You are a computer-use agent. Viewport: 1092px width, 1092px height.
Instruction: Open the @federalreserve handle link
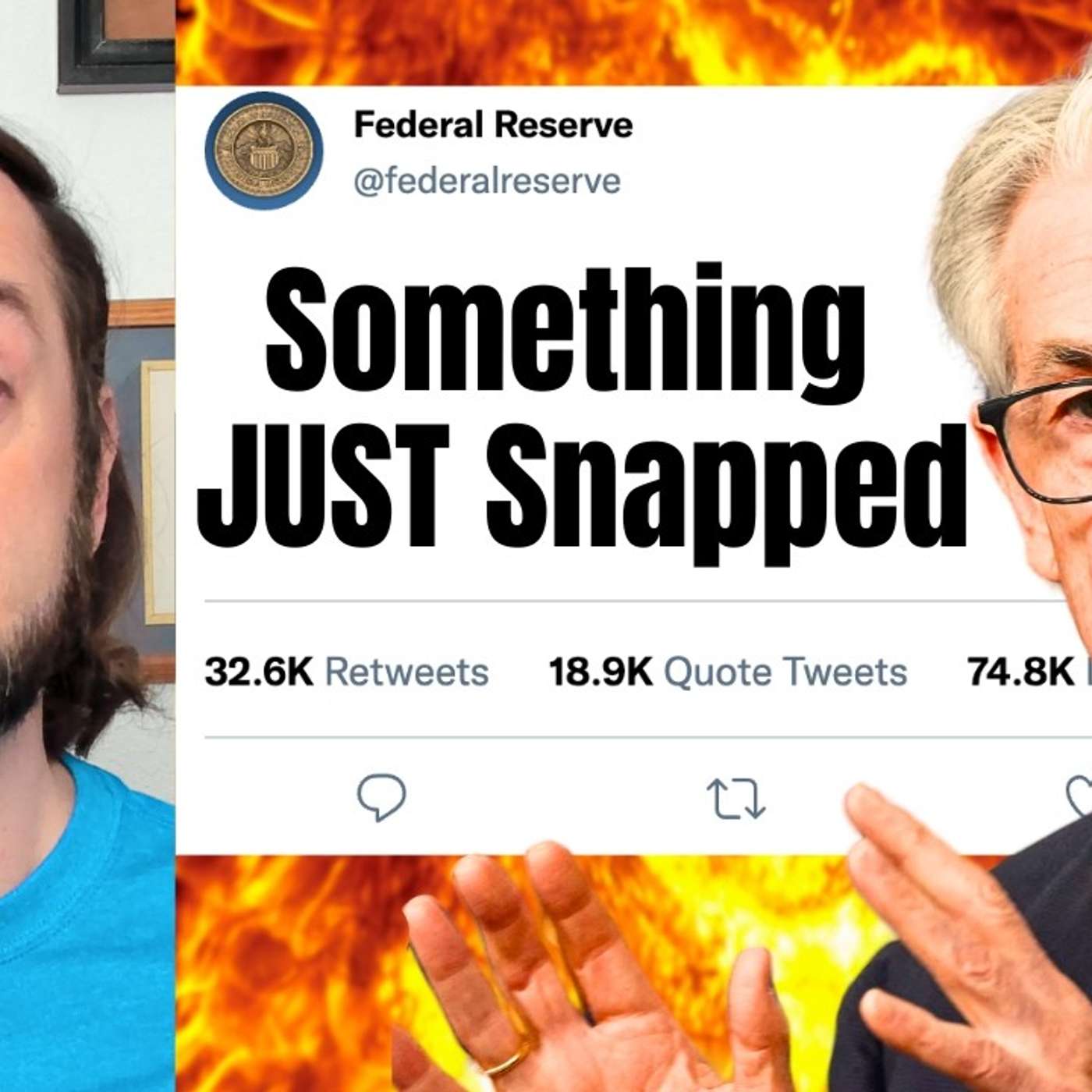coord(487,181)
